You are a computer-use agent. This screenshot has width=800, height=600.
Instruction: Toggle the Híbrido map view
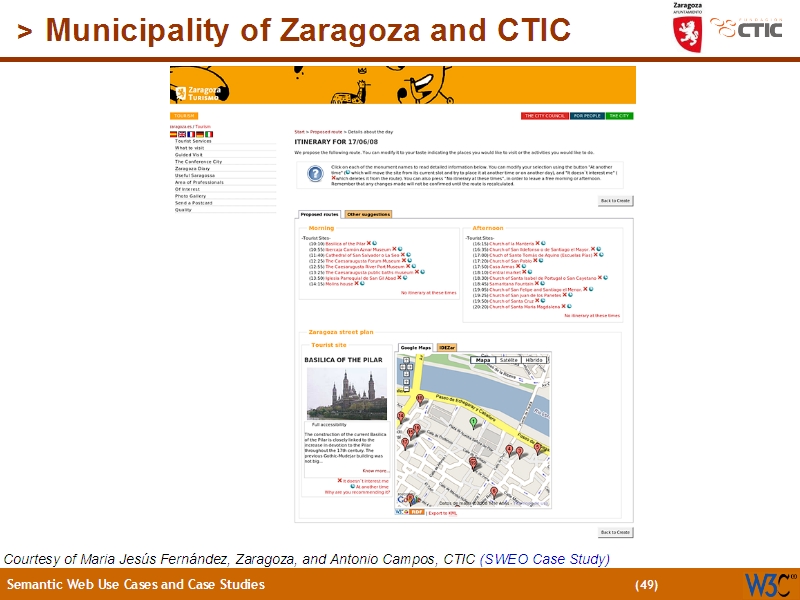533,360
